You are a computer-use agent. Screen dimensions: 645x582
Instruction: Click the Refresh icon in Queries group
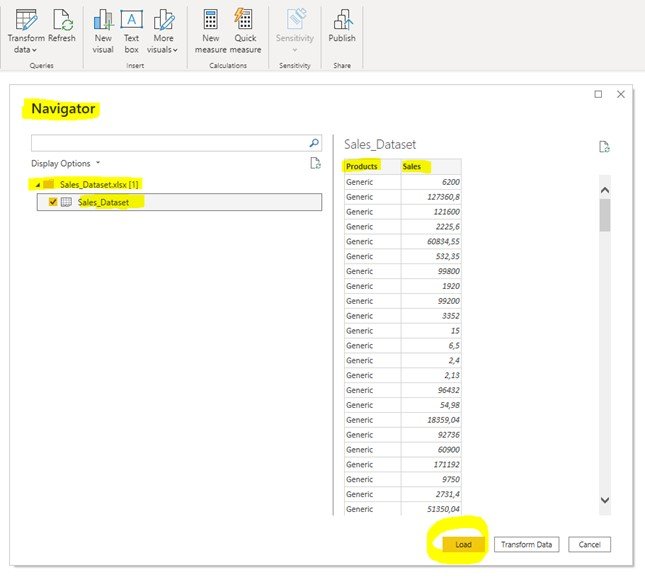(62, 20)
